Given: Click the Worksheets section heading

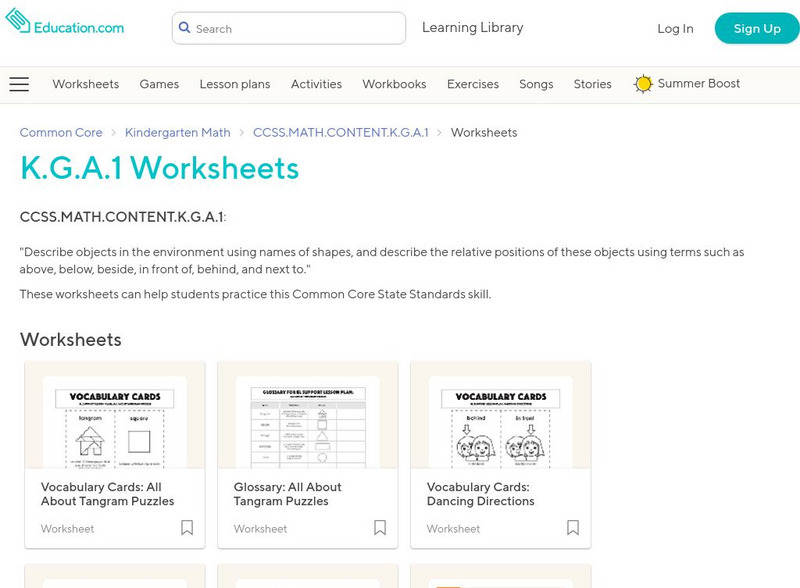Looking at the screenshot, I should click(70, 340).
